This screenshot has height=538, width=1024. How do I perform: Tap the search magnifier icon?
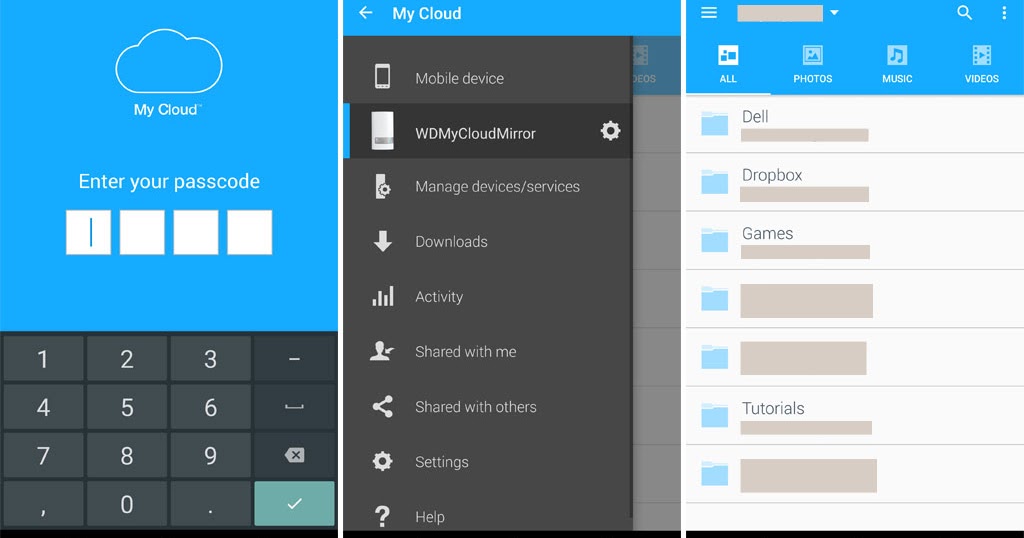tap(965, 12)
